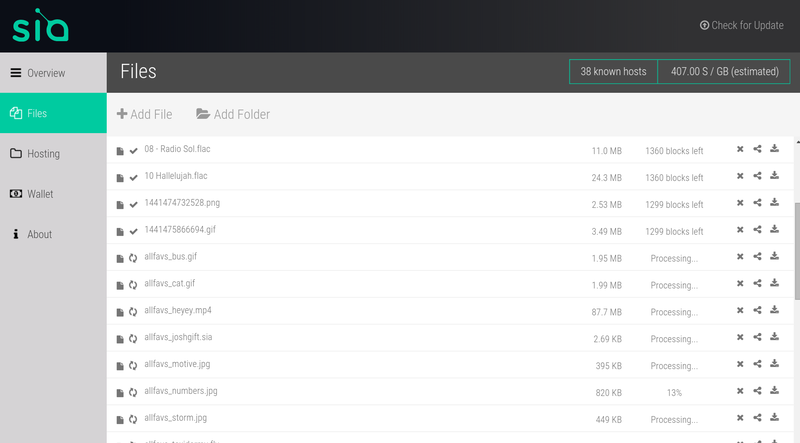Select file name 08 - Radio Sol.flac

pos(177,149)
